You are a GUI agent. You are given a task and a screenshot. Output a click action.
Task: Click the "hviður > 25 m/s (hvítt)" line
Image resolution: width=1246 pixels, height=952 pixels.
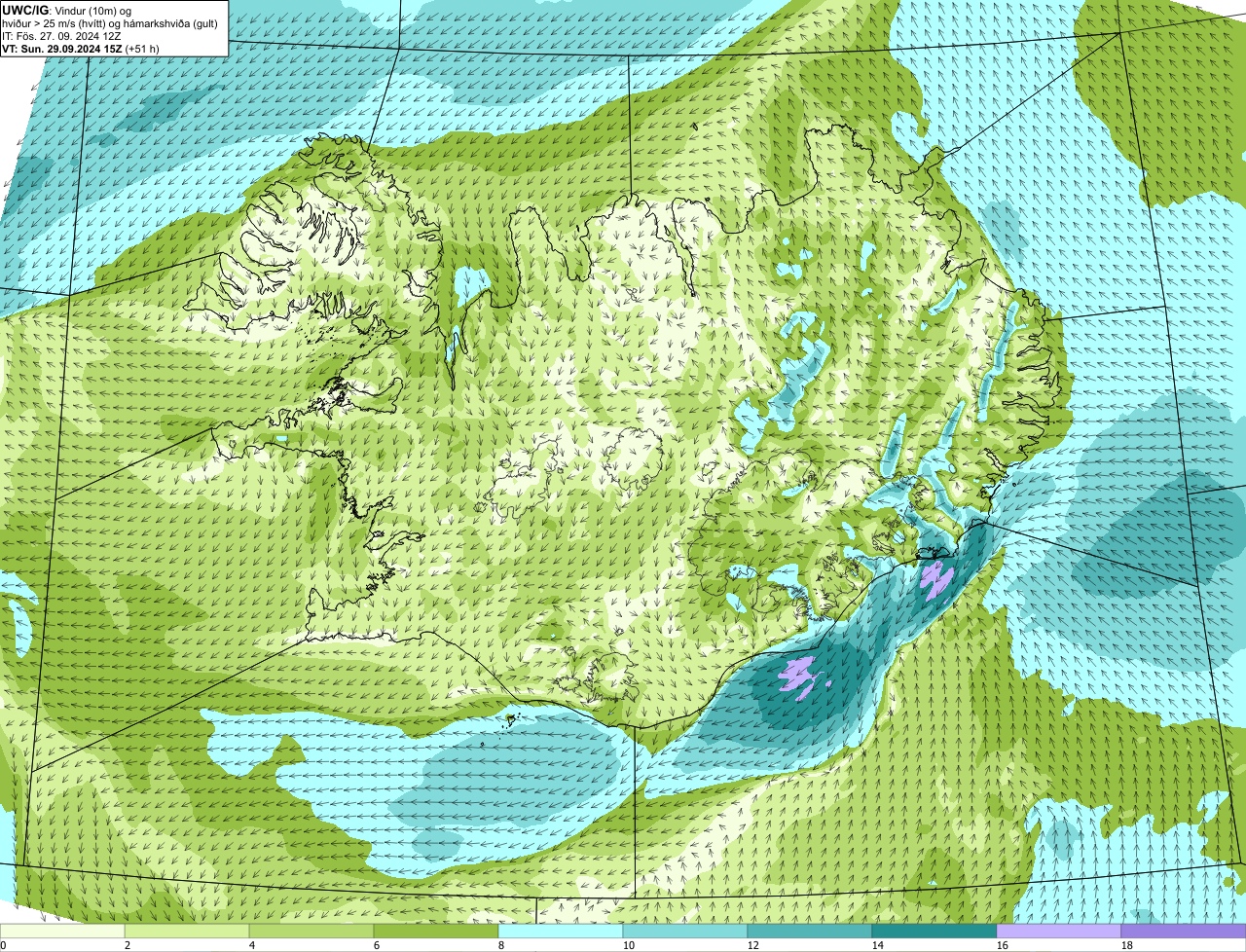tap(55, 23)
